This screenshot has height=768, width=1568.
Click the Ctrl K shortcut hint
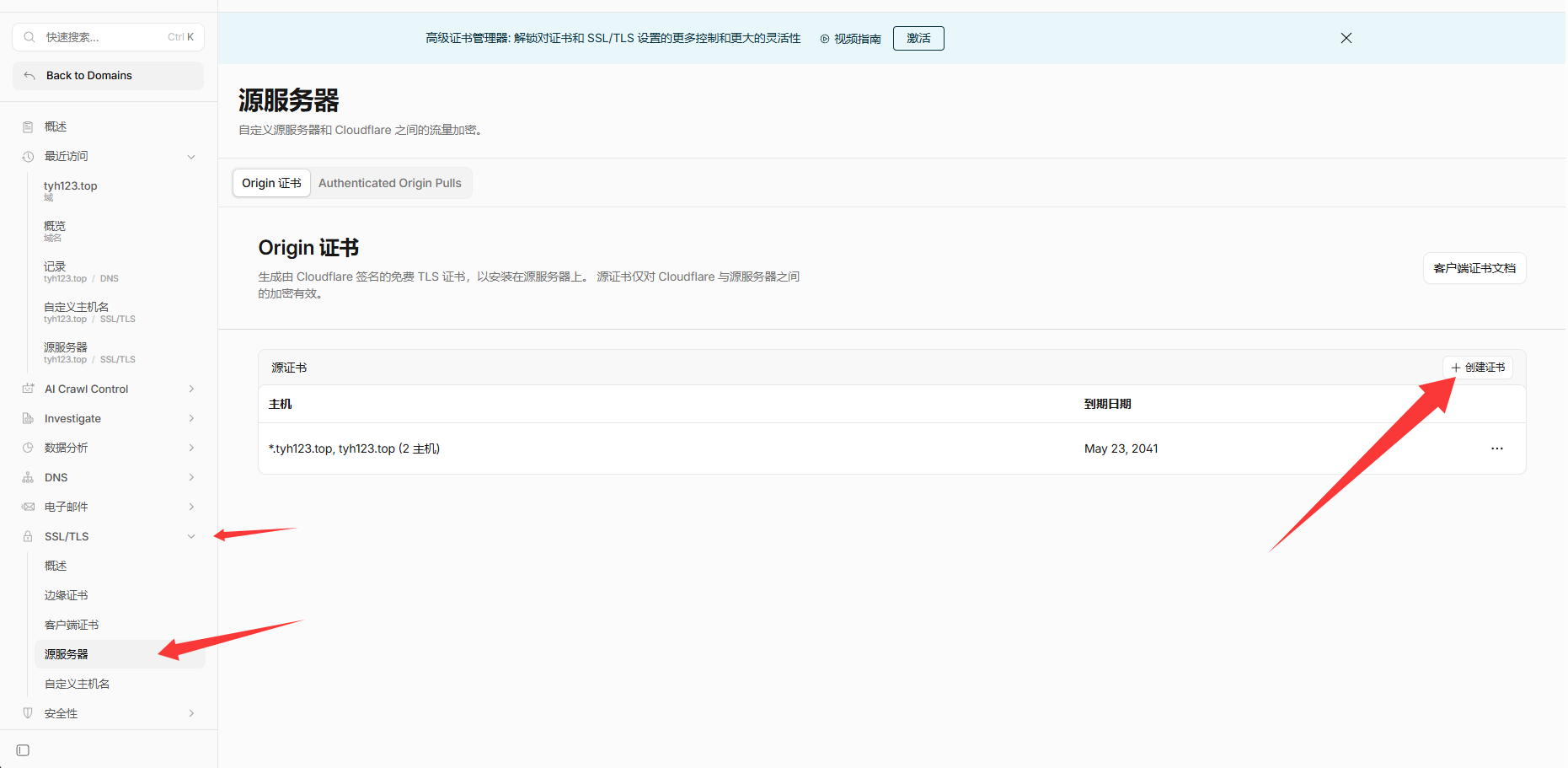(x=180, y=37)
